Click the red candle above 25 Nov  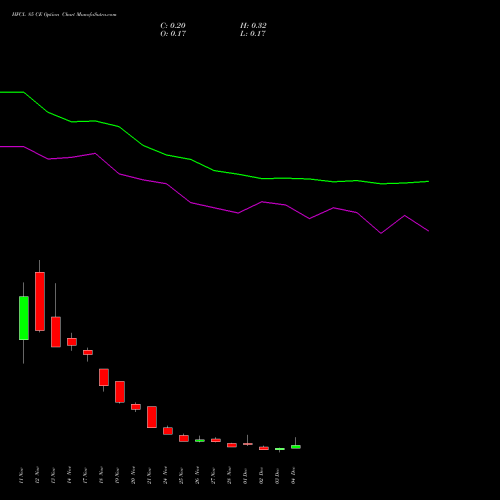(184, 438)
